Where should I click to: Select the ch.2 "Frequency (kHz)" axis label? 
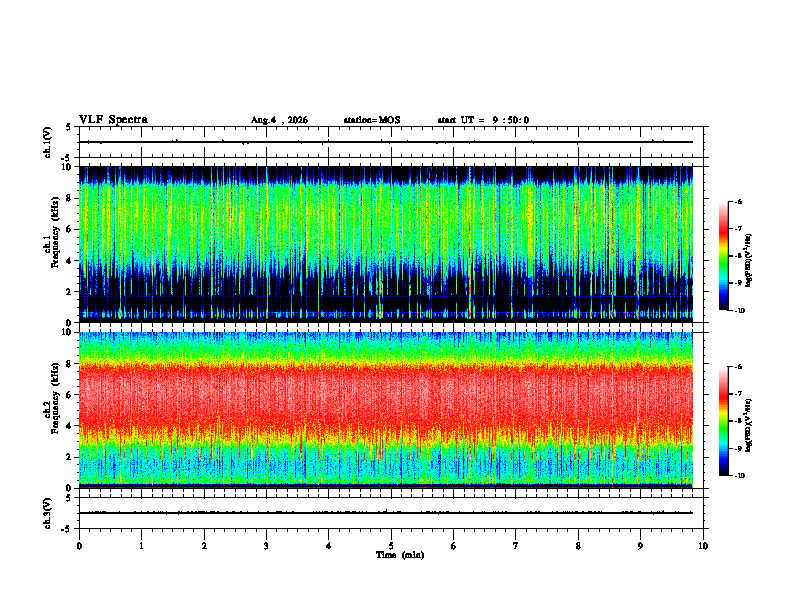pyautogui.click(x=55, y=399)
